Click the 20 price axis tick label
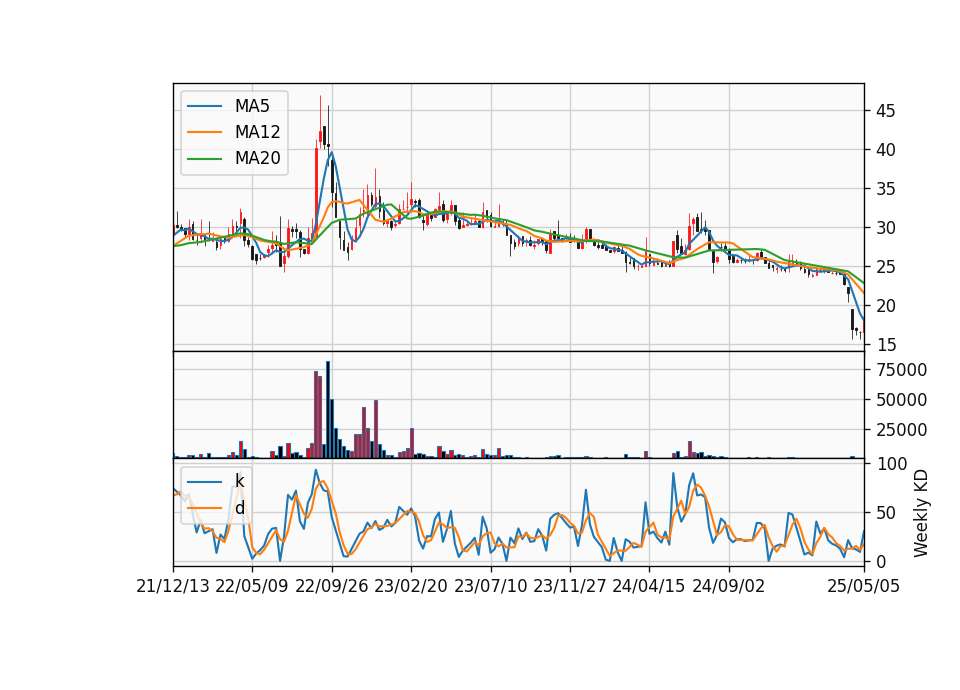This screenshot has height=690, width=960. point(886,306)
